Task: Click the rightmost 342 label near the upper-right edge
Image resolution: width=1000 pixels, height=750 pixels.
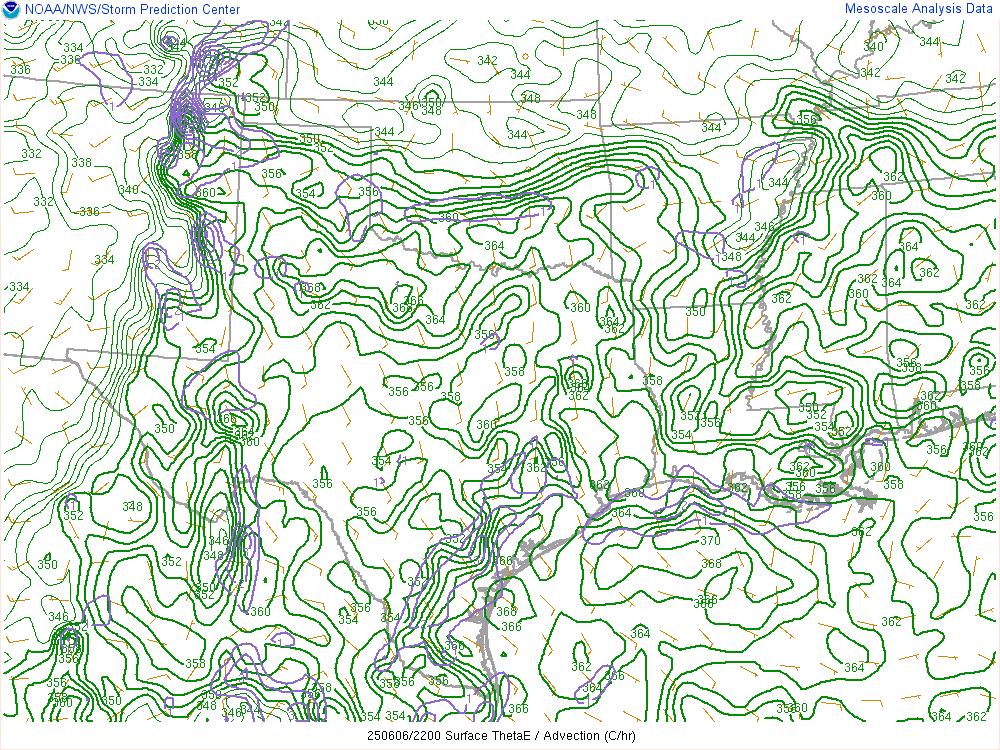Action: pos(956,78)
